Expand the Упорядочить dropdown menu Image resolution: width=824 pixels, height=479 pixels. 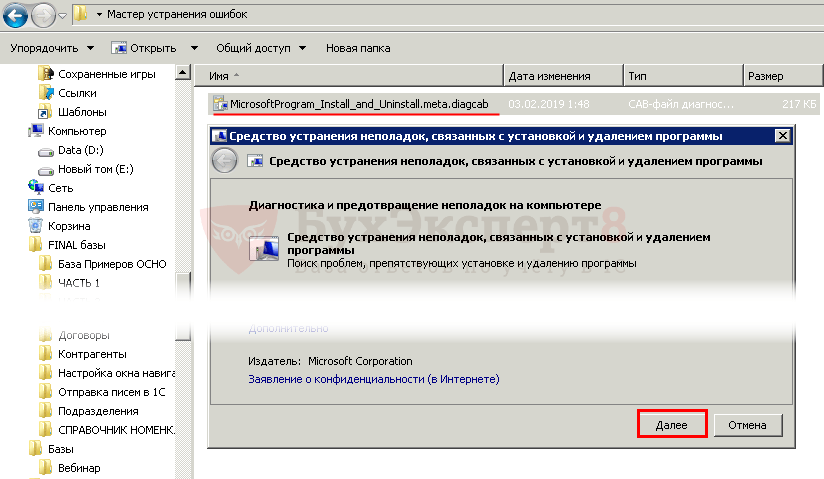pos(52,48)
